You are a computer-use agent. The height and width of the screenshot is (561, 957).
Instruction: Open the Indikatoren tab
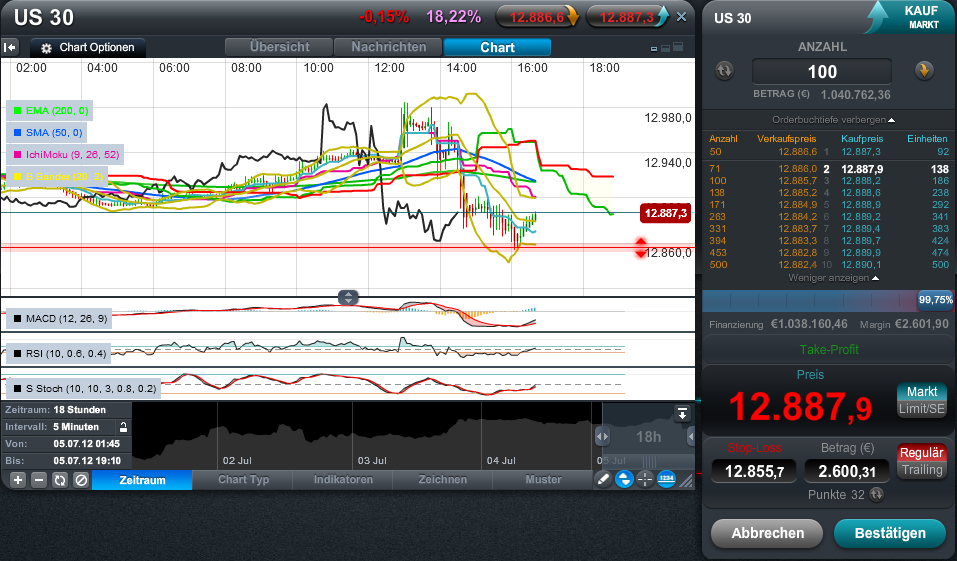click(x=343, y=480)
